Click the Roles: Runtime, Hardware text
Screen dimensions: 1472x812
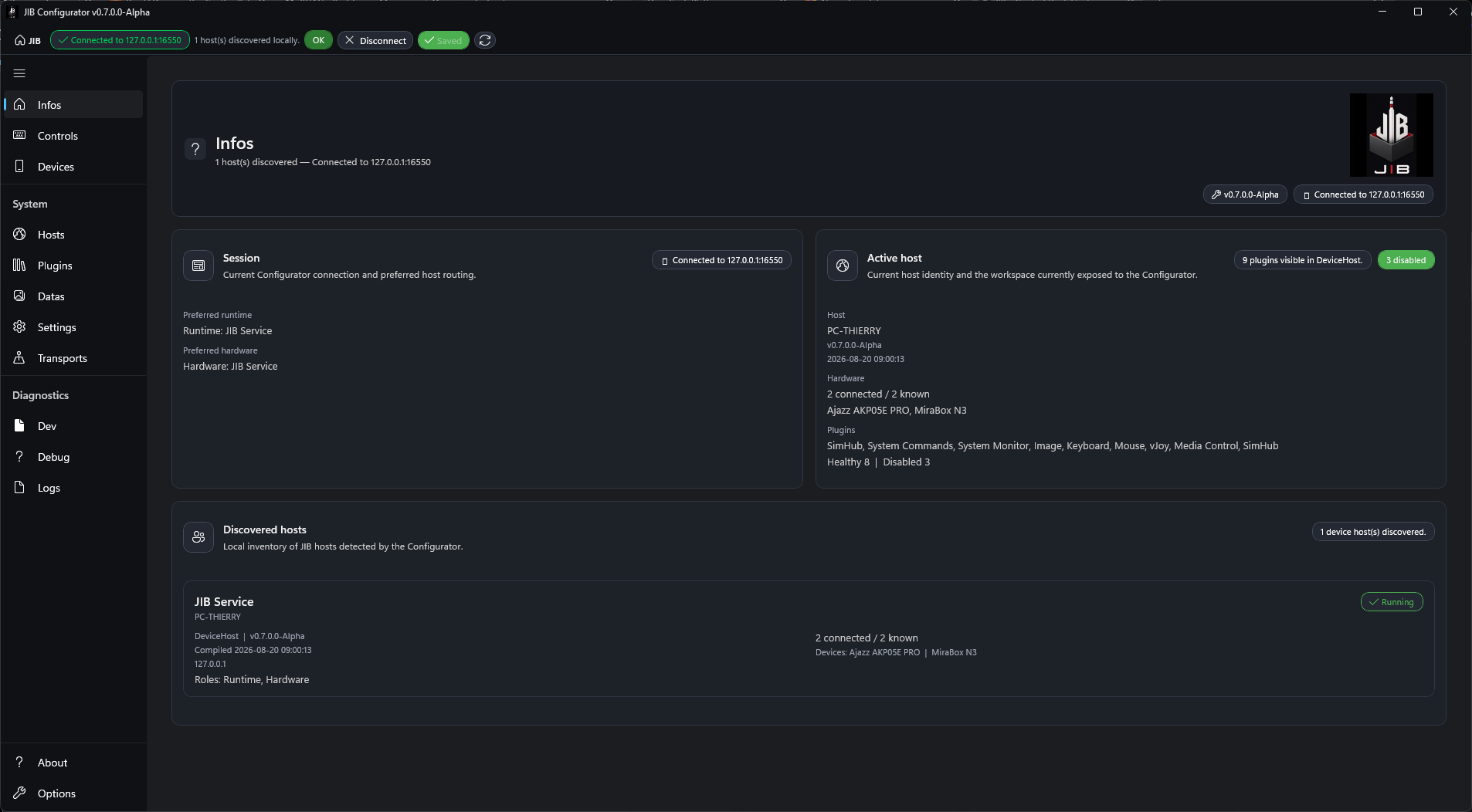pos(252,679)
